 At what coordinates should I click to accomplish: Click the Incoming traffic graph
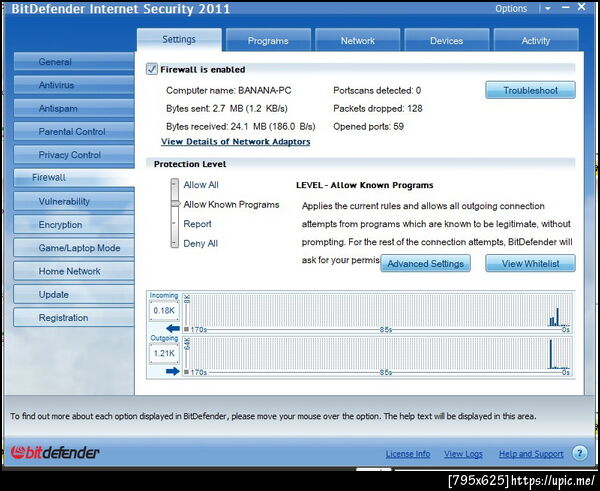[377, 312]
